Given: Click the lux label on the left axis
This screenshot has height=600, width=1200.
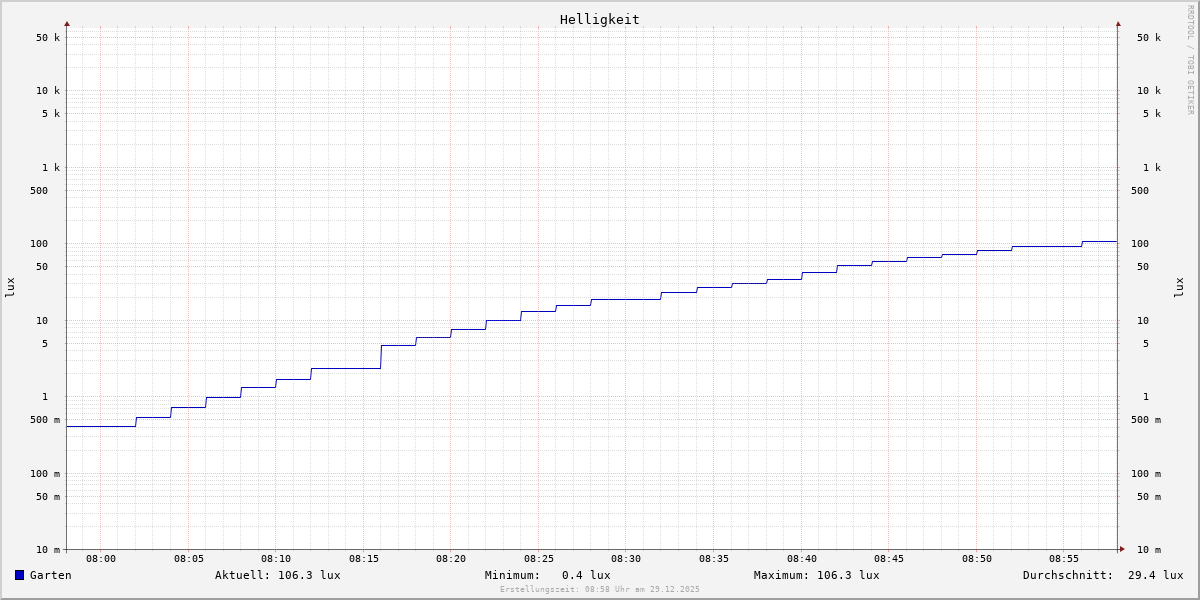Looking at the screenshot, I should [x=10, y=287].
